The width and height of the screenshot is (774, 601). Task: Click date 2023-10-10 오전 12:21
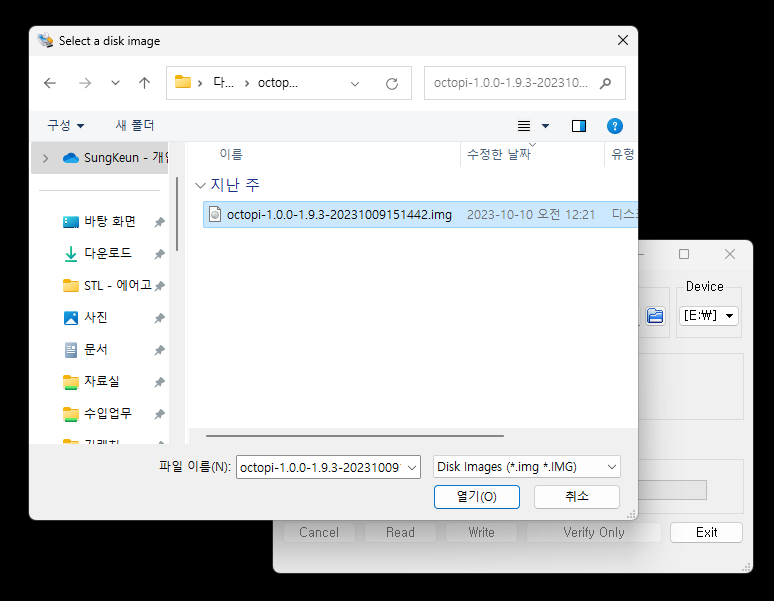click(531, 215)
